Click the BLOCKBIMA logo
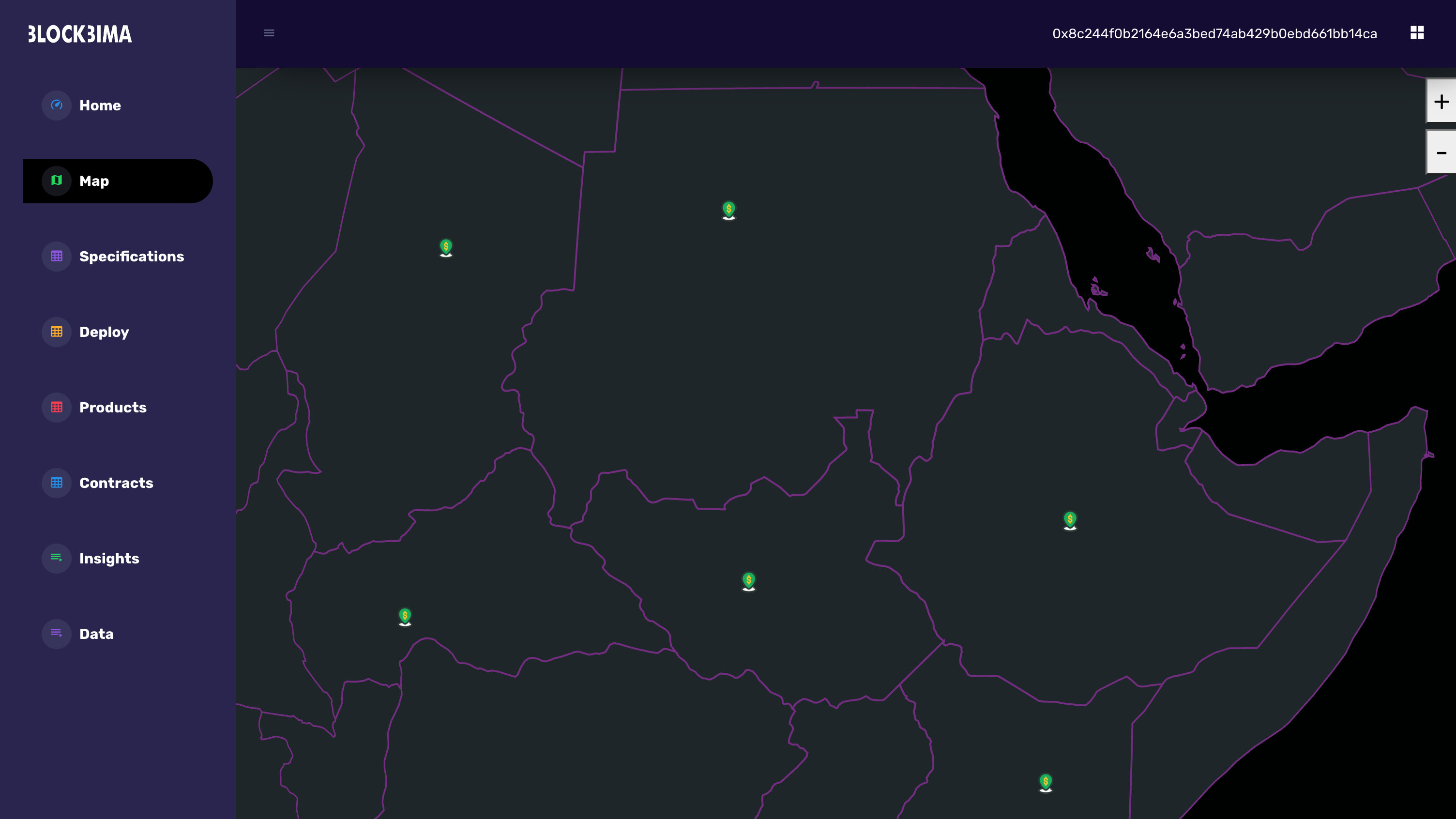Viewport: 1456px width, 819px height. [80, 34]
